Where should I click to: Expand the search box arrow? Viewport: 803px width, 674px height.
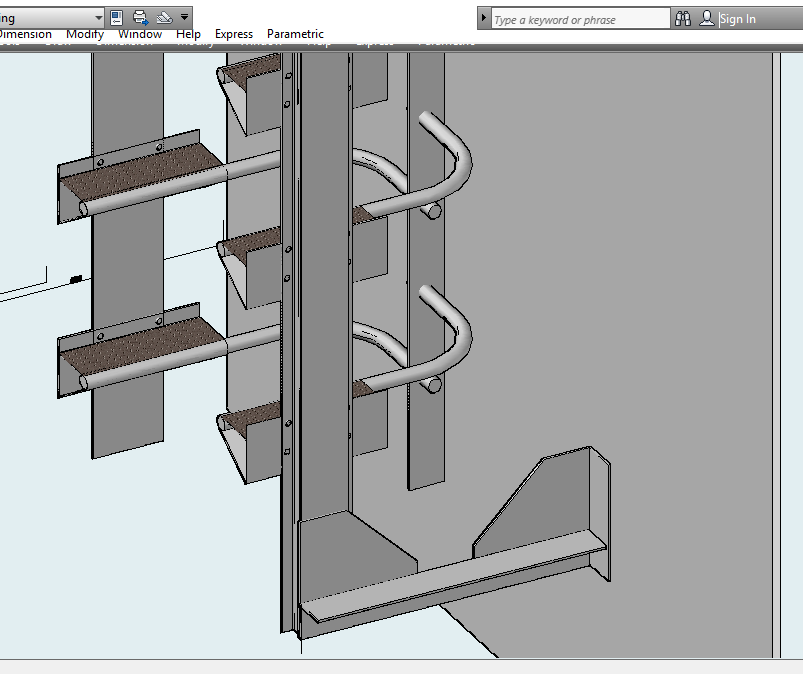pyautogui.click(x=484, y=19)
